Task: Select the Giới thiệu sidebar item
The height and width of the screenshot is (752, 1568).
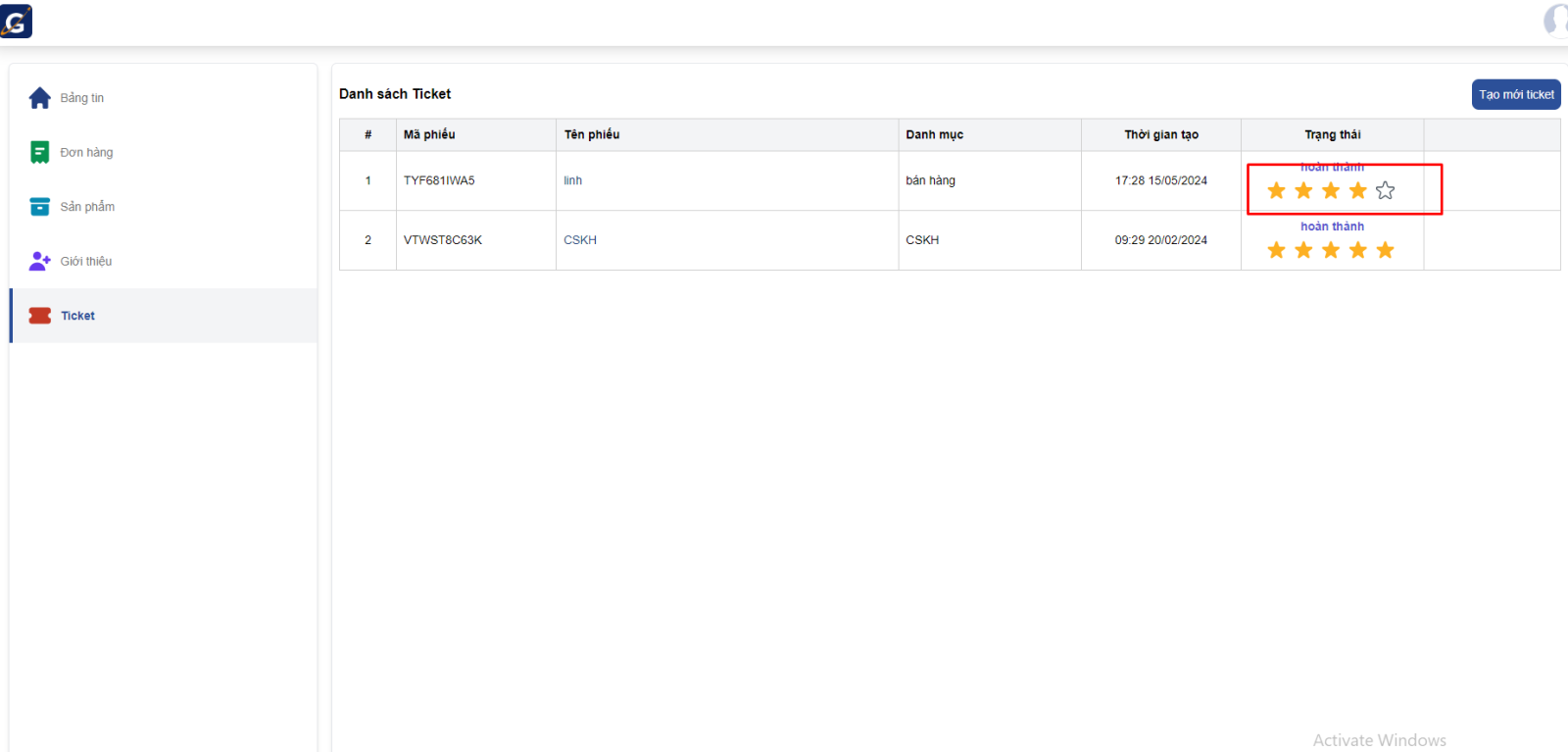Action: pos(86,262)
